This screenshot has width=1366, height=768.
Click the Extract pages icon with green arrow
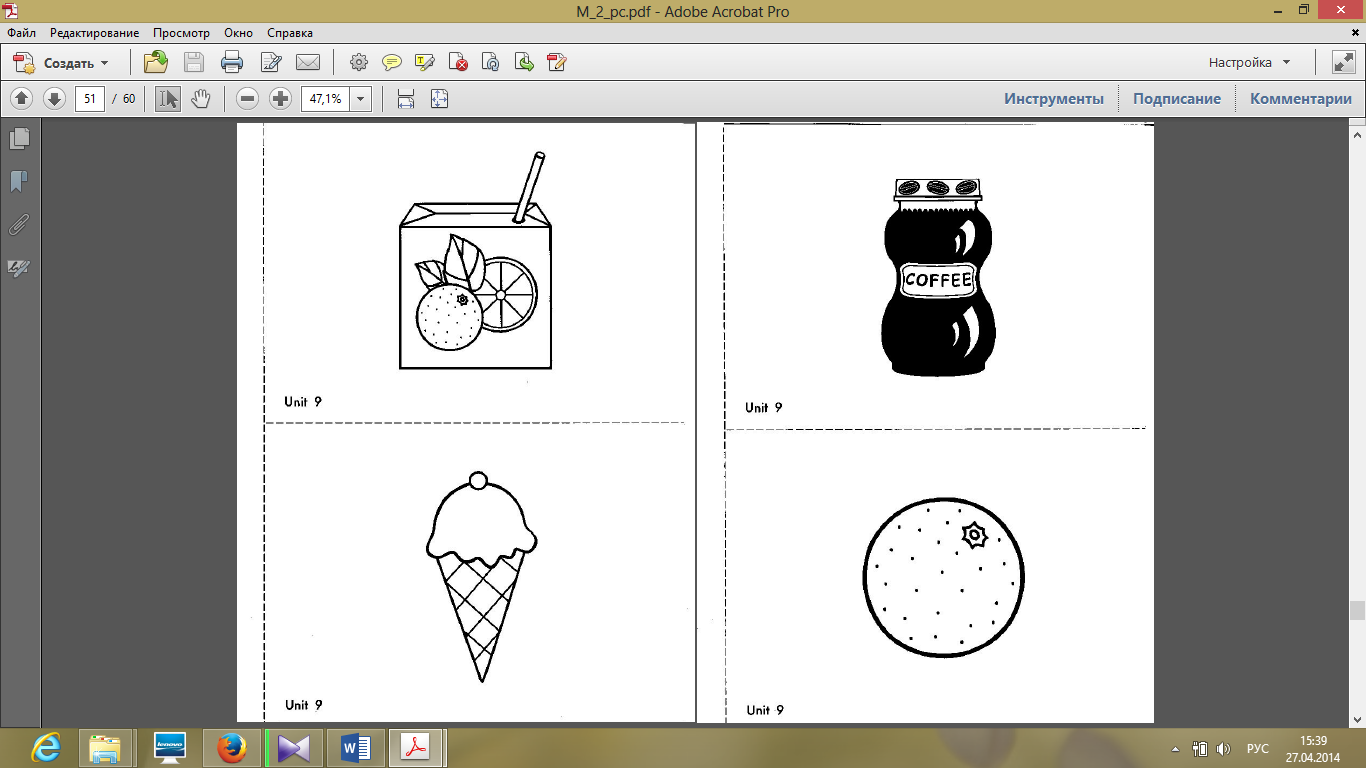pyautogui.click(x=524, y=63)
